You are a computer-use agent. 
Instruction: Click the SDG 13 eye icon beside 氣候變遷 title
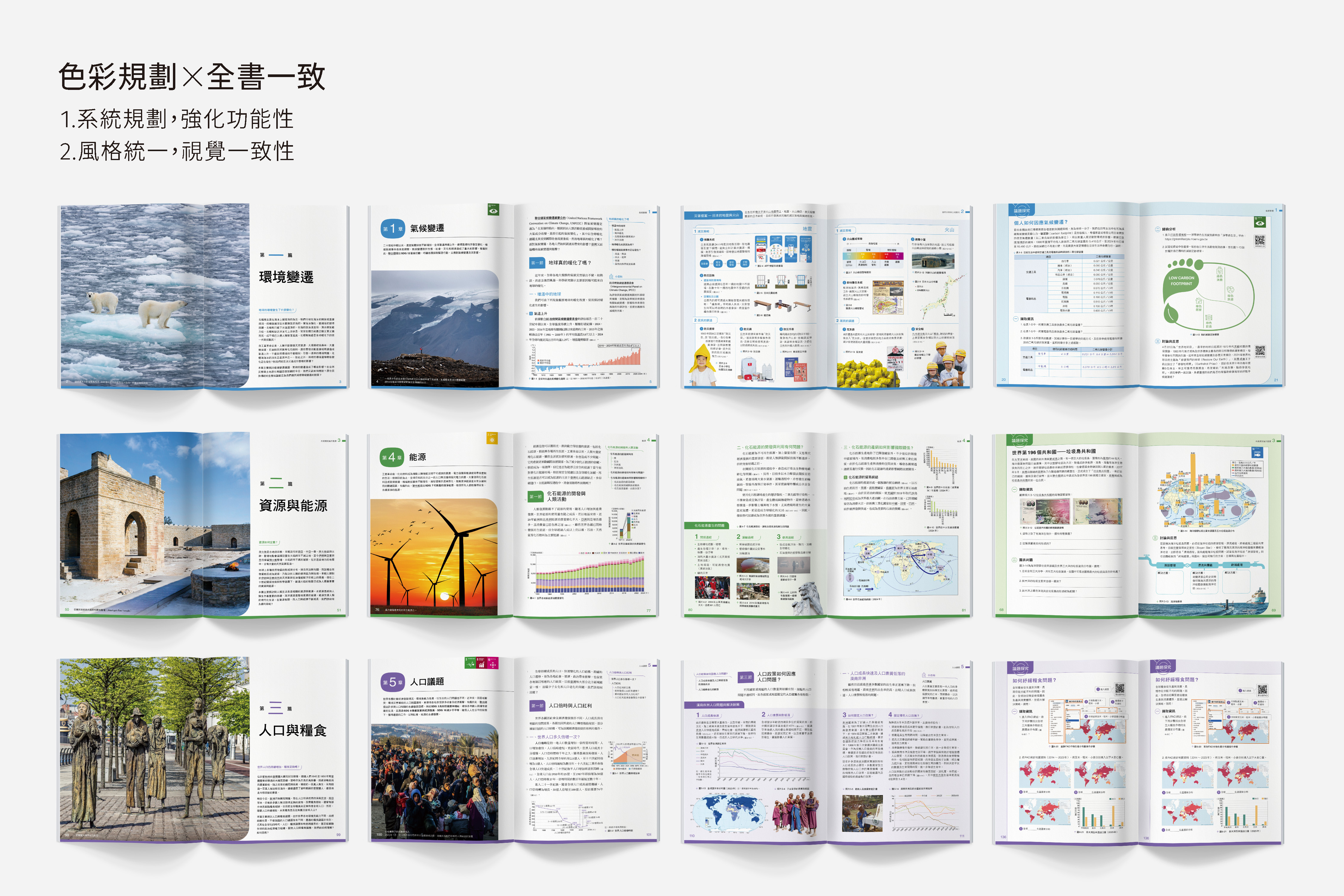493,211
